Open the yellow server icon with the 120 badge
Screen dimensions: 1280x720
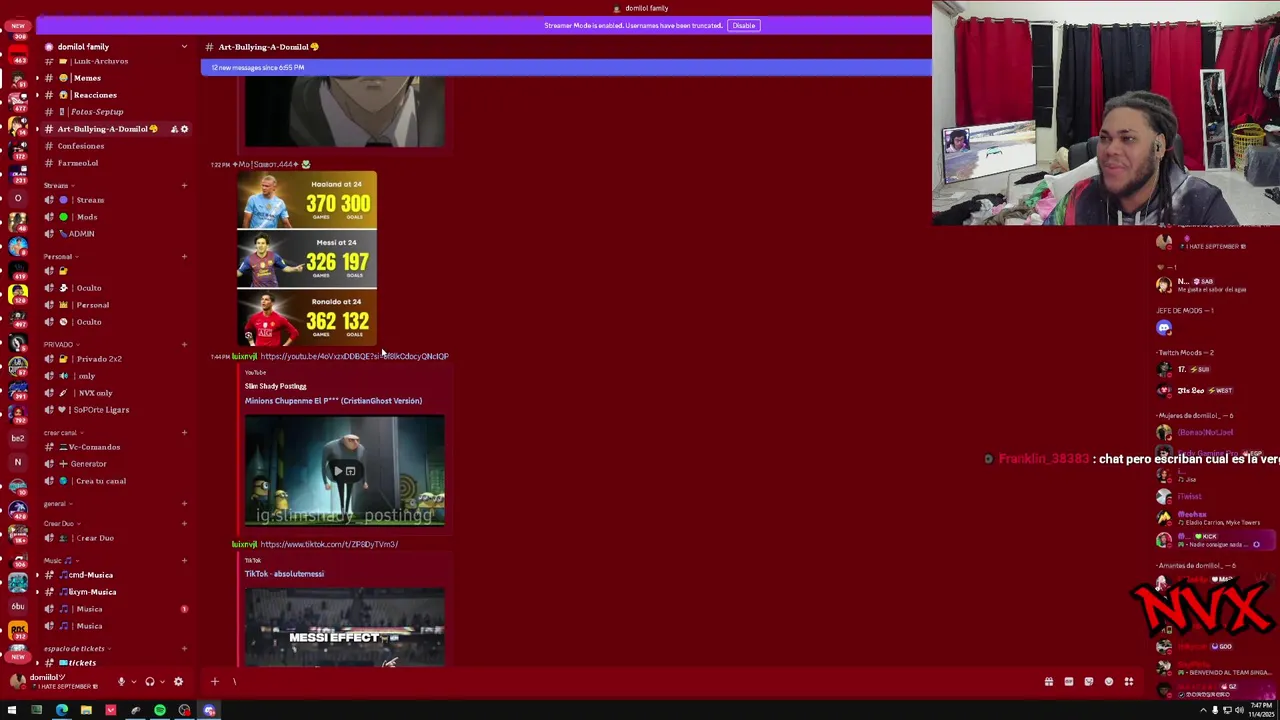pyautogui.click(x=17, y=294)
